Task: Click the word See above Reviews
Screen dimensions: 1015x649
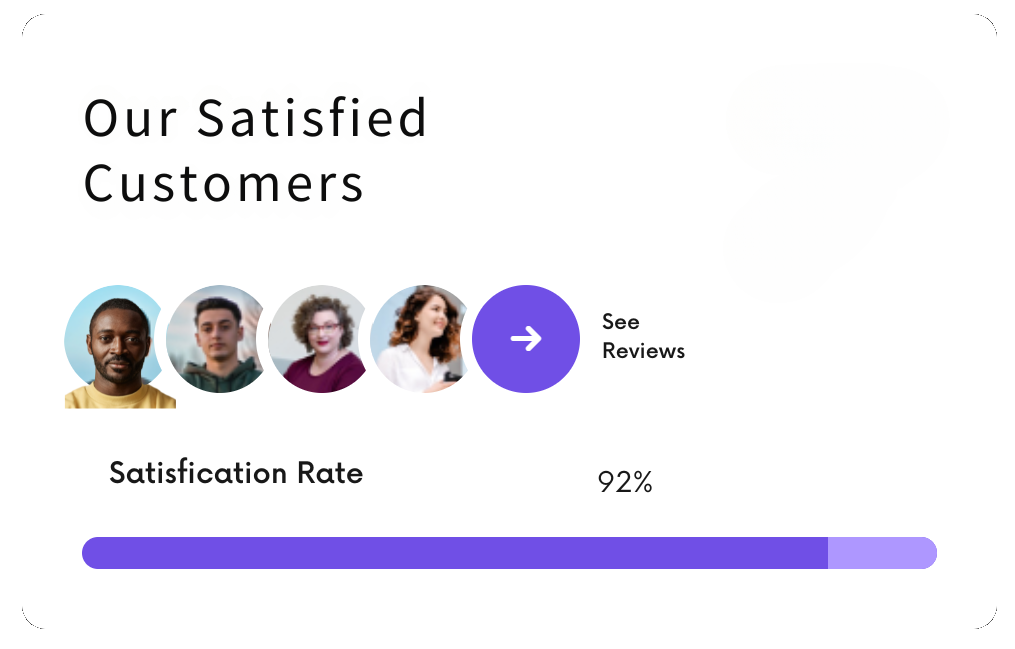Action: coord(621,322)
